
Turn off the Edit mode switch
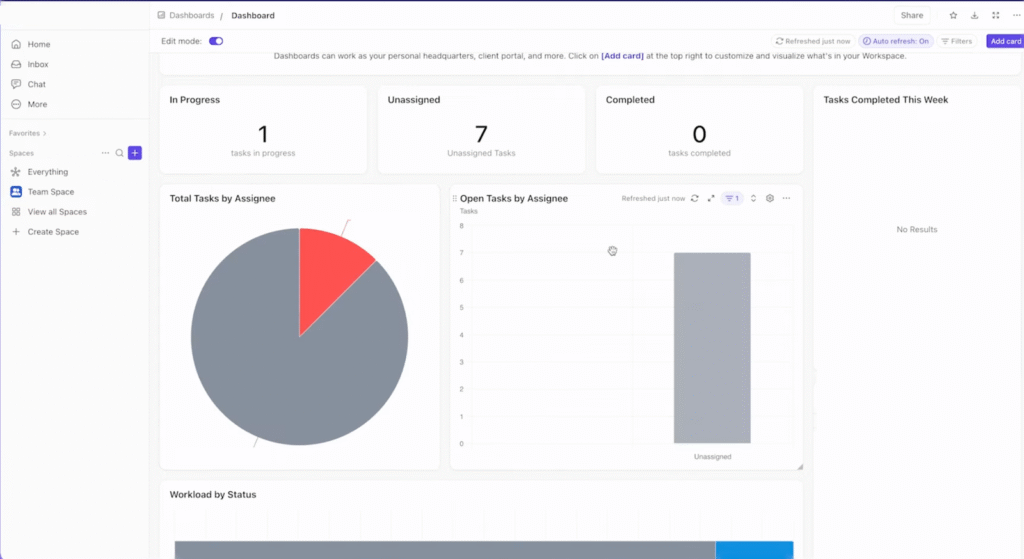(216, 41)
